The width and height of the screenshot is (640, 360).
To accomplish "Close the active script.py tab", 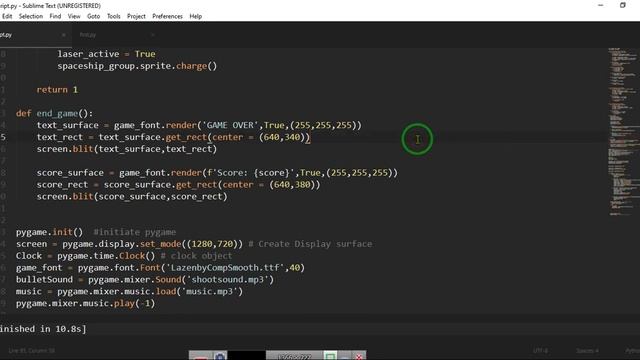I will click(x=63, y=35).
